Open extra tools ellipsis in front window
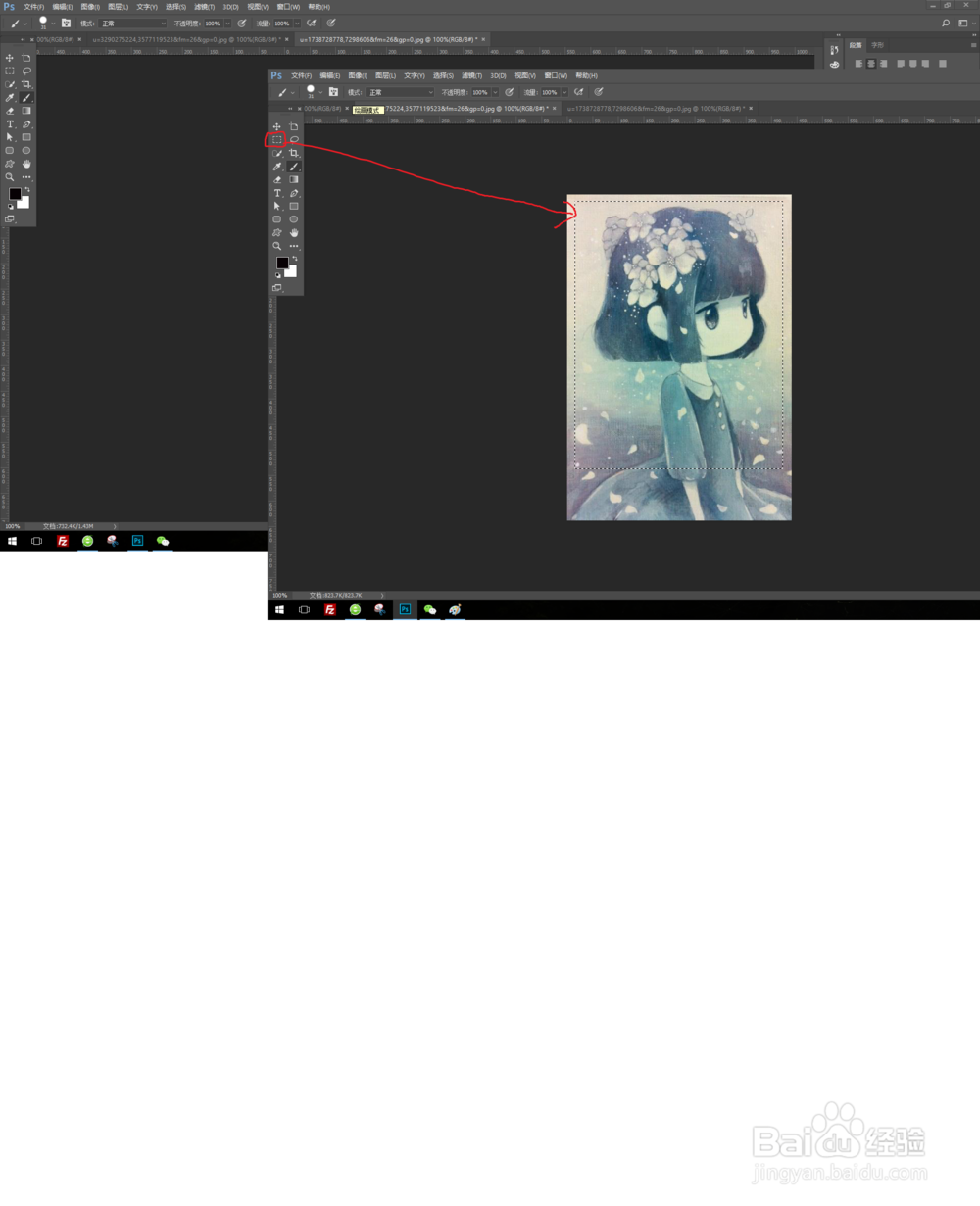Screen dimensions: 980x1206 point(294,246)
